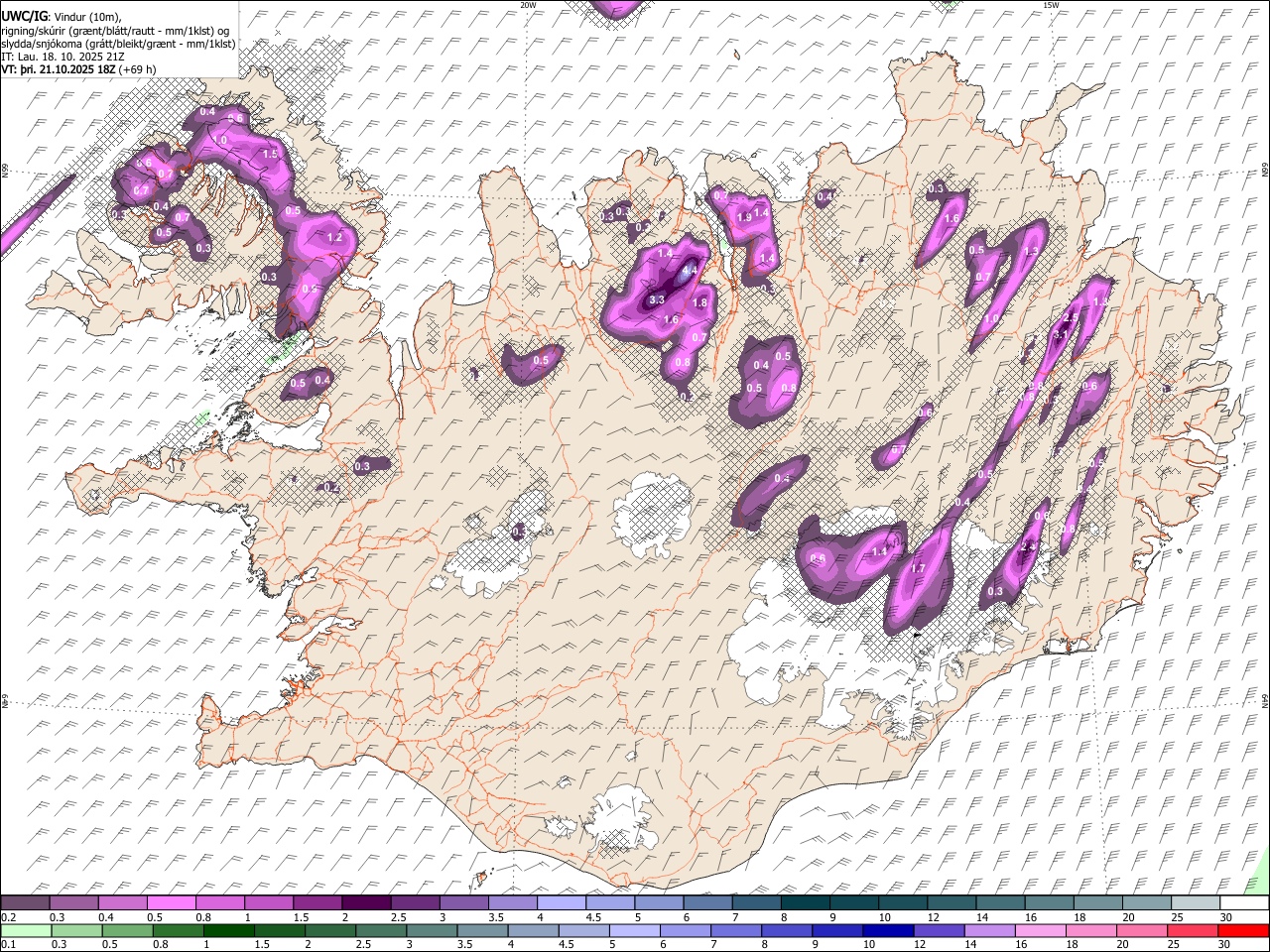Select the lavender 4–4.5 snow legend swatch
Image resolution: width=1270 pixels, height=952 pixels.
coord(561,902)
